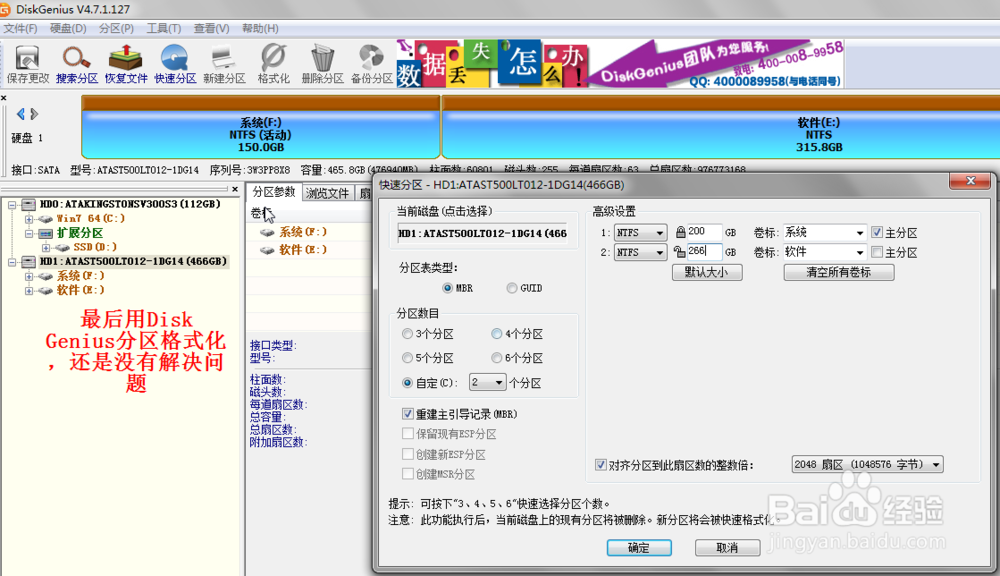Click the 保存更改 save changes toolbar icon
The image size is (1000, 576).
click(x=27, y=64)
